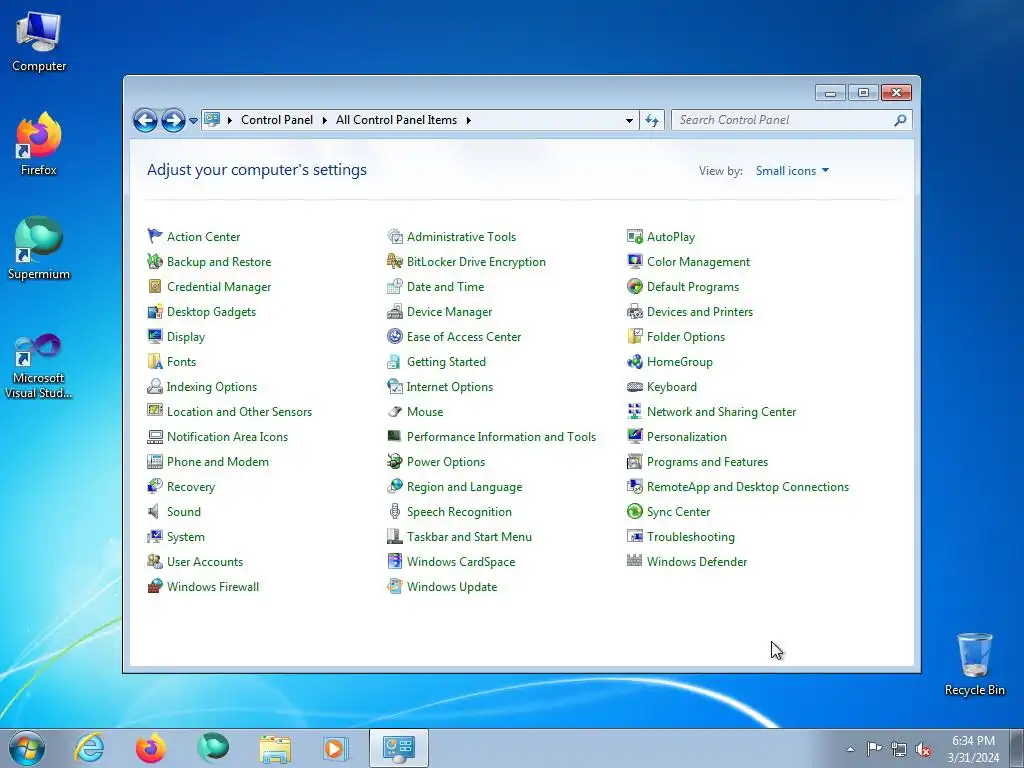This screenshot has height=768, width=1024.
Task: Select the Credential Manager safe icon
Action: tap(155, 287)
